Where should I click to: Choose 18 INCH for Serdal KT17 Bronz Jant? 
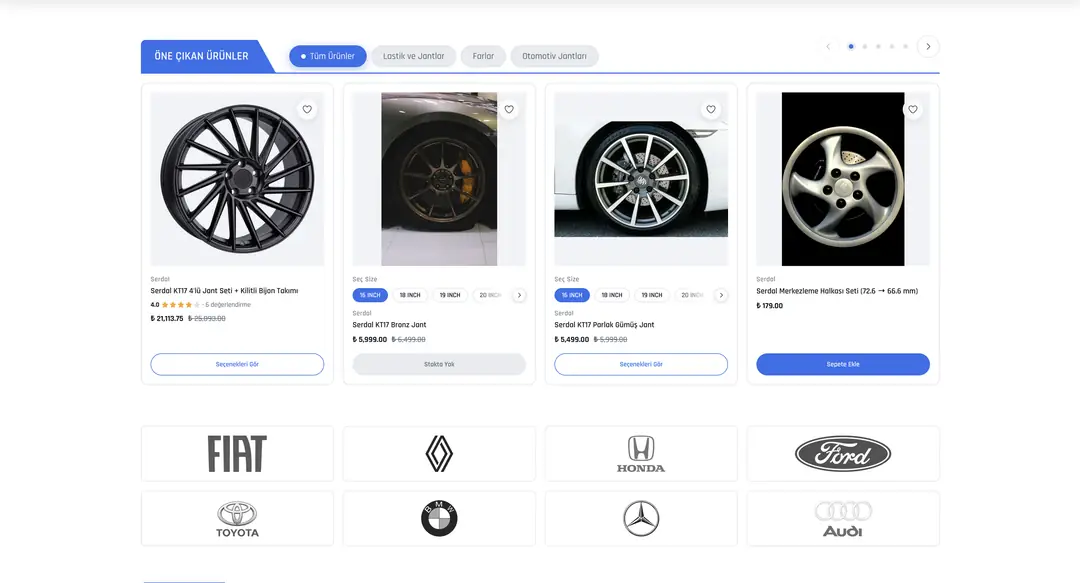click(410, 295)
